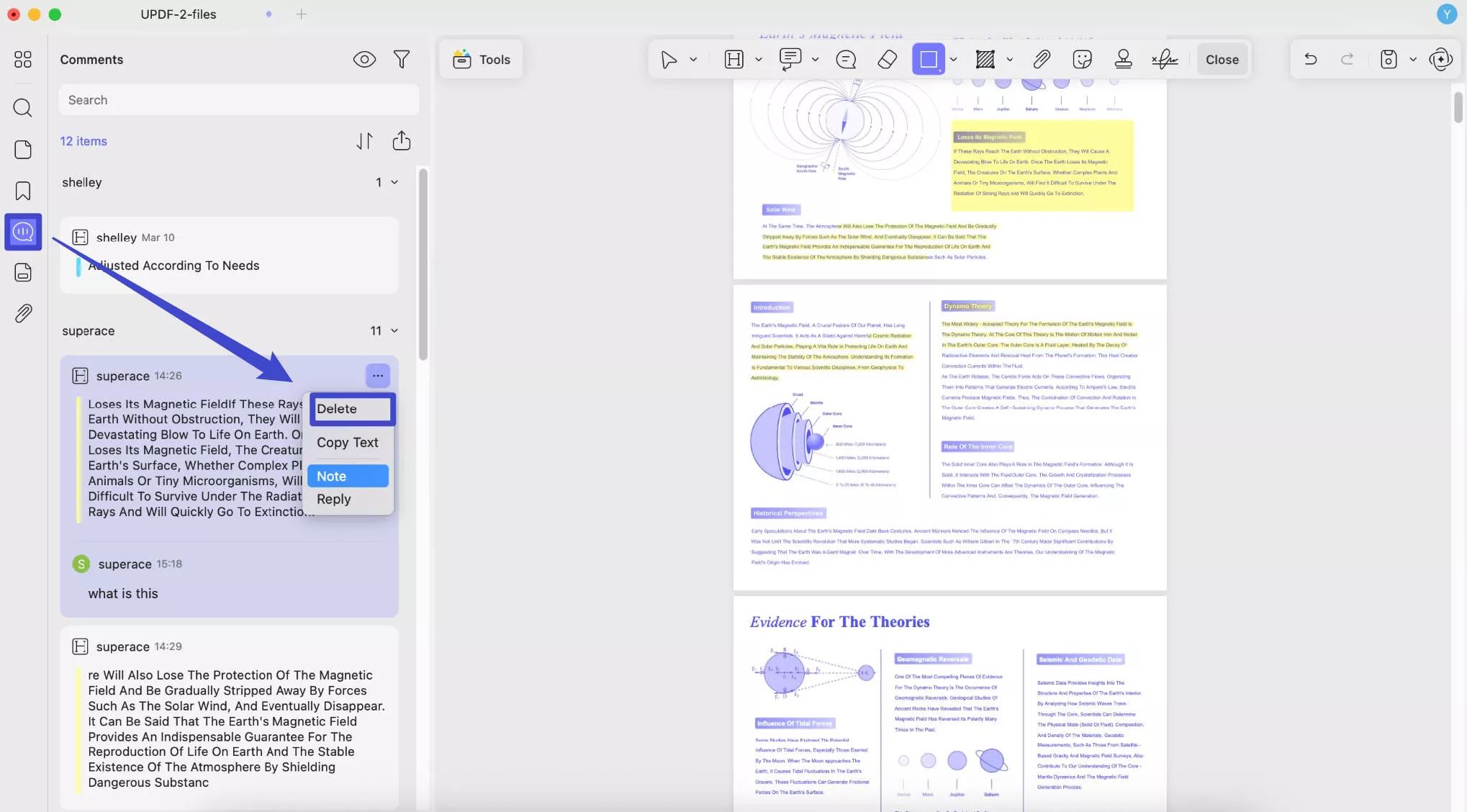Undo the last action

[1311, 60]
